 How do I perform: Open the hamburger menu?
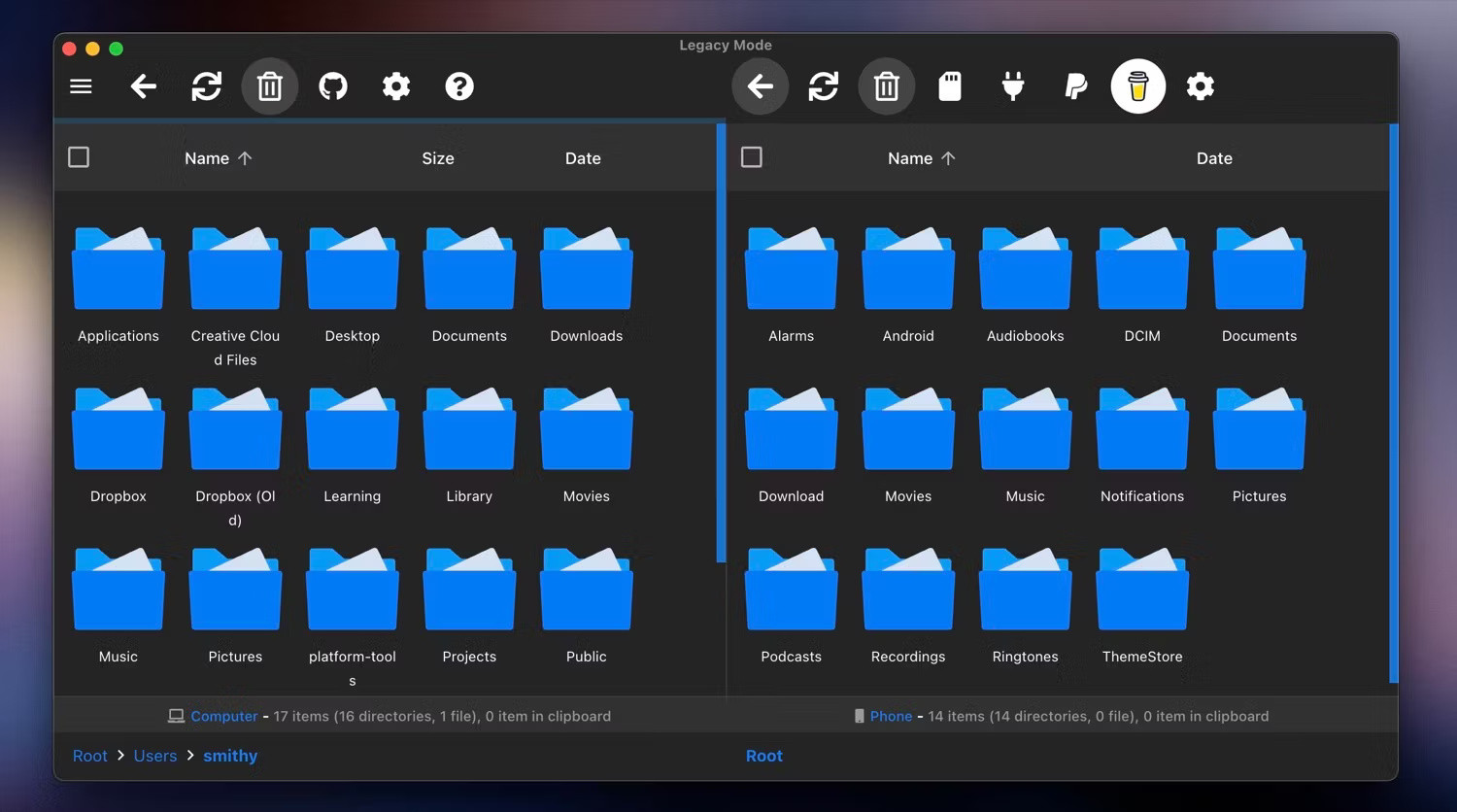[81, 85]
